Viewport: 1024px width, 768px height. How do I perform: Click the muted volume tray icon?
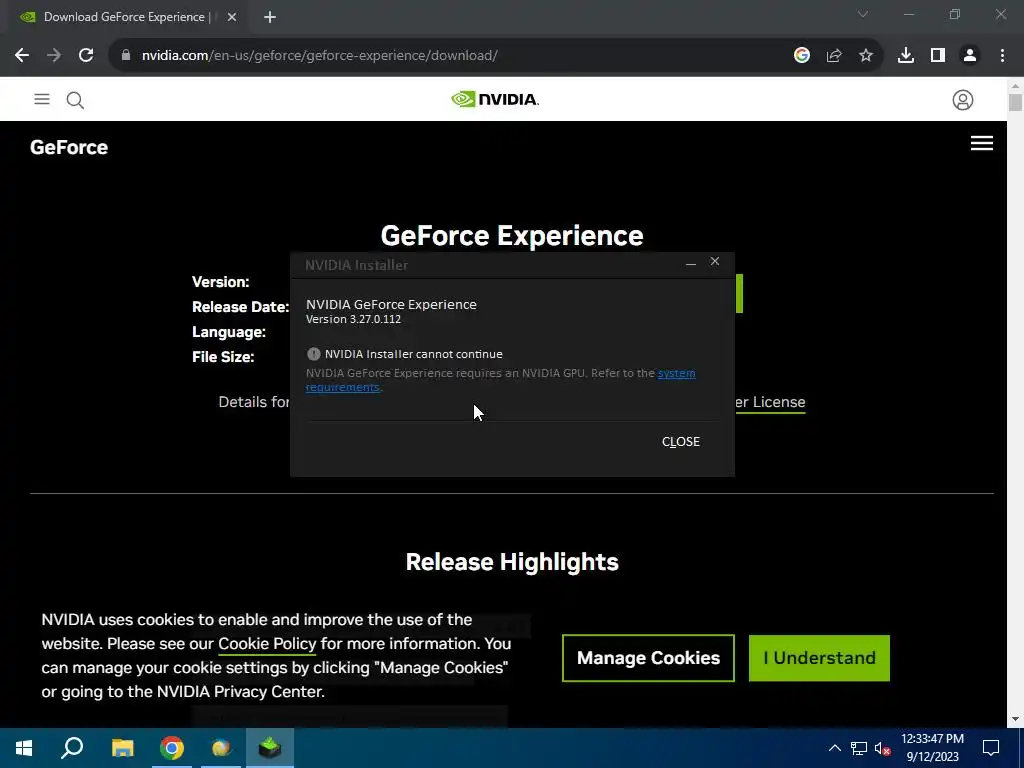(x=882, y=748)
